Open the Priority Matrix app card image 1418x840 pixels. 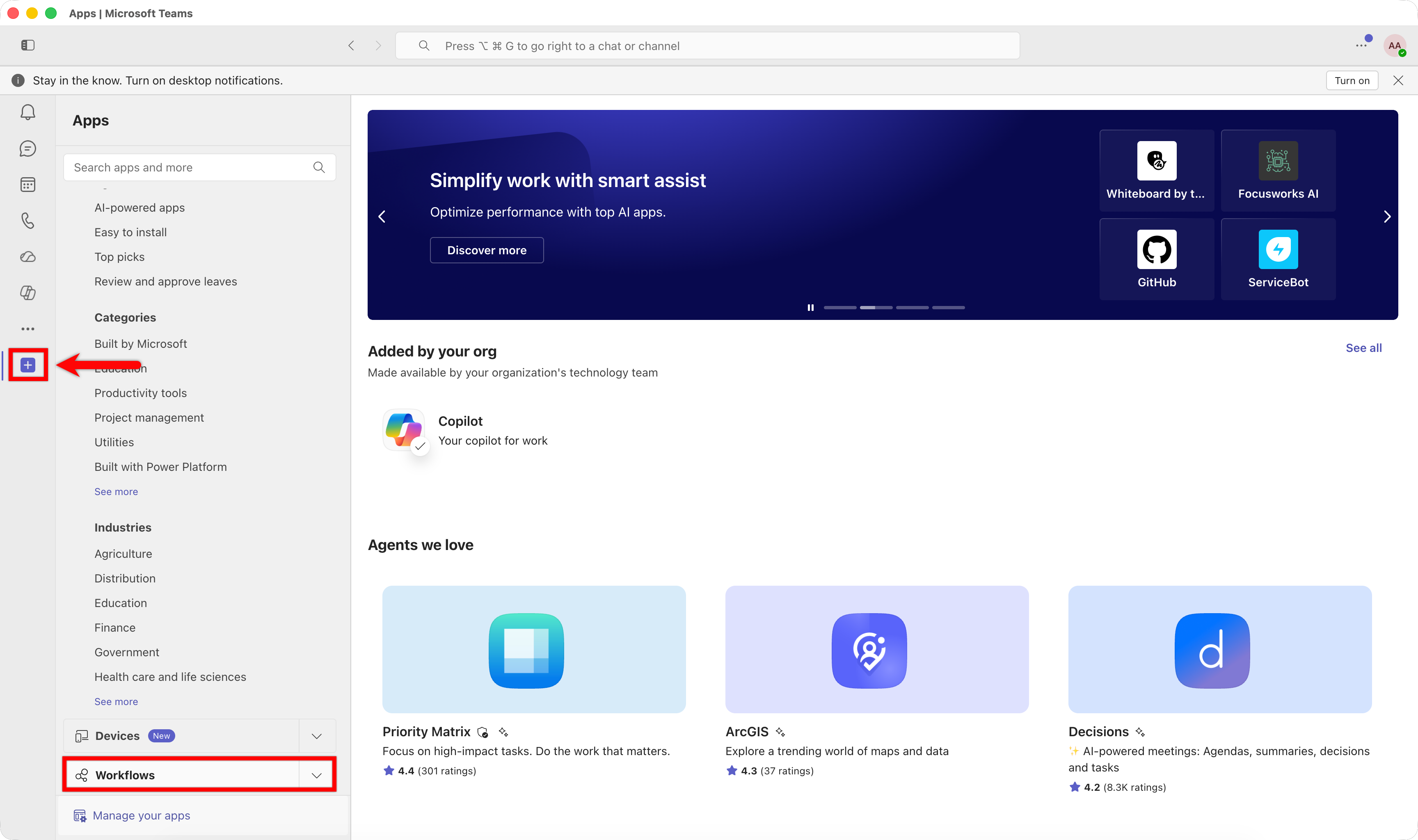click(x=534, y=649)
